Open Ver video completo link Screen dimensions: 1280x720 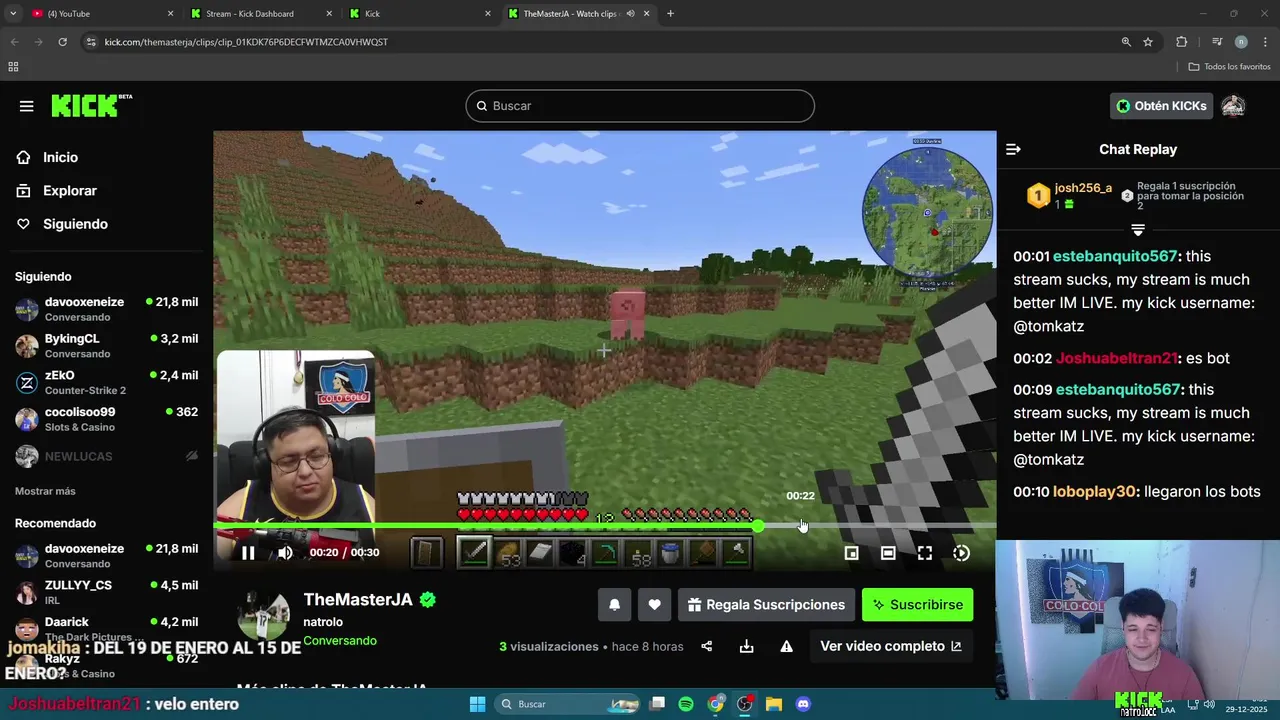coord(891,646)
